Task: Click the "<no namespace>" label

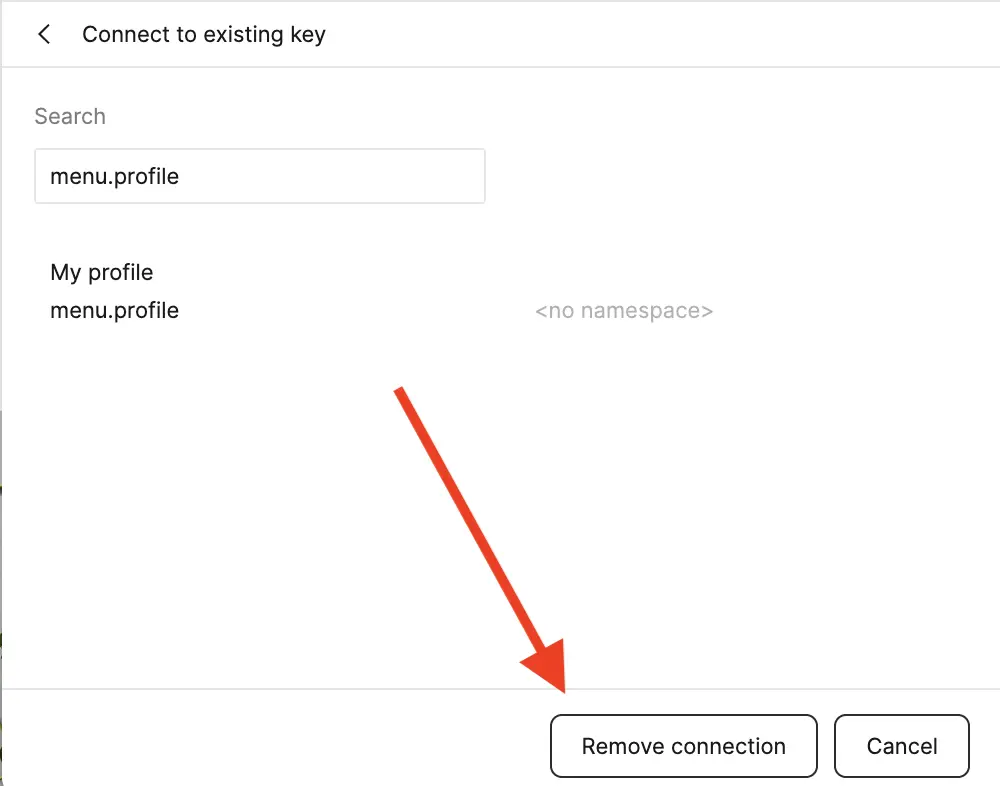Action: coord(624,311)
